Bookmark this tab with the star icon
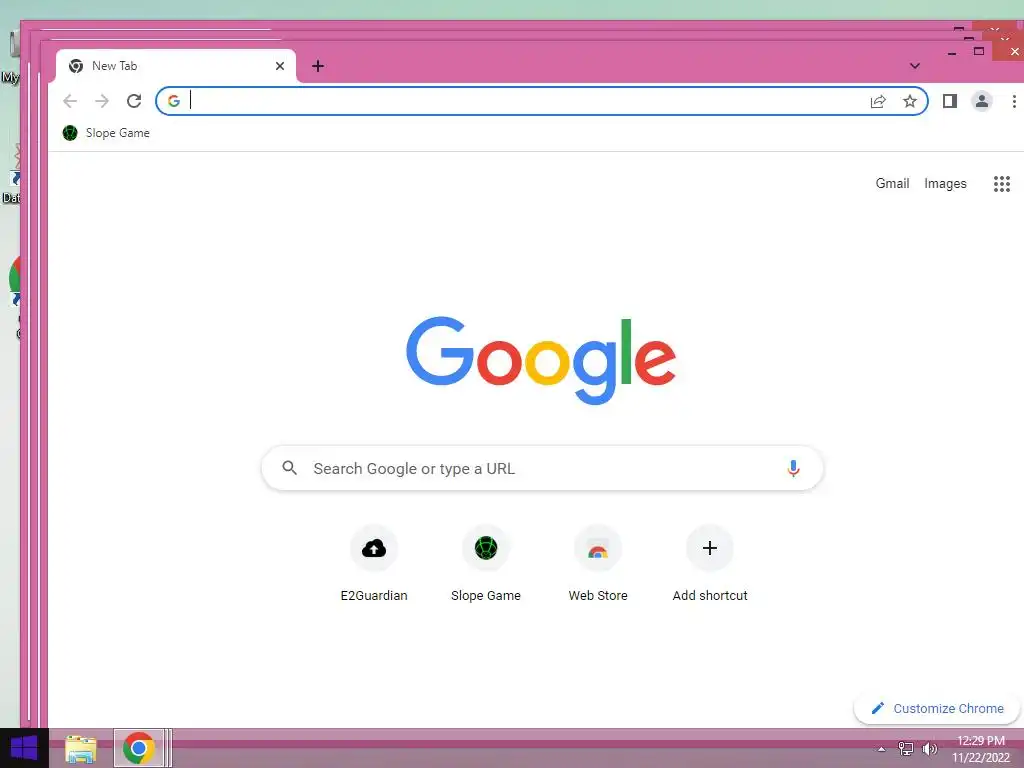The width and height of the screenshot is (1024, 768). point(910,101)
